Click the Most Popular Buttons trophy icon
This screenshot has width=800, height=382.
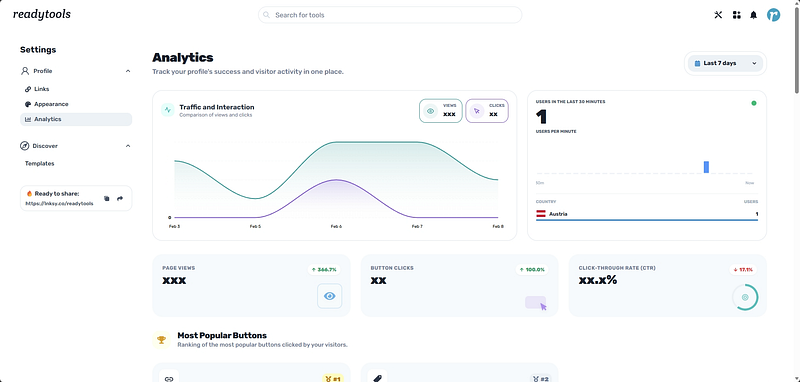[x=161, y=340]
